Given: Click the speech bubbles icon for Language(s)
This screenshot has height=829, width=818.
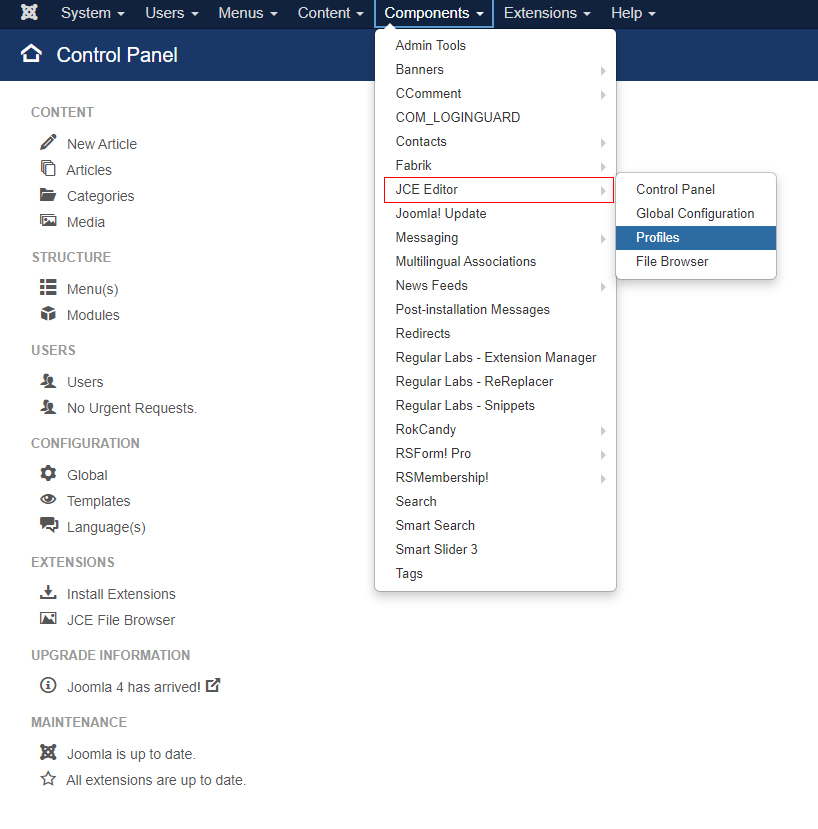Looking at the screenshot, I should pos(49,525).
